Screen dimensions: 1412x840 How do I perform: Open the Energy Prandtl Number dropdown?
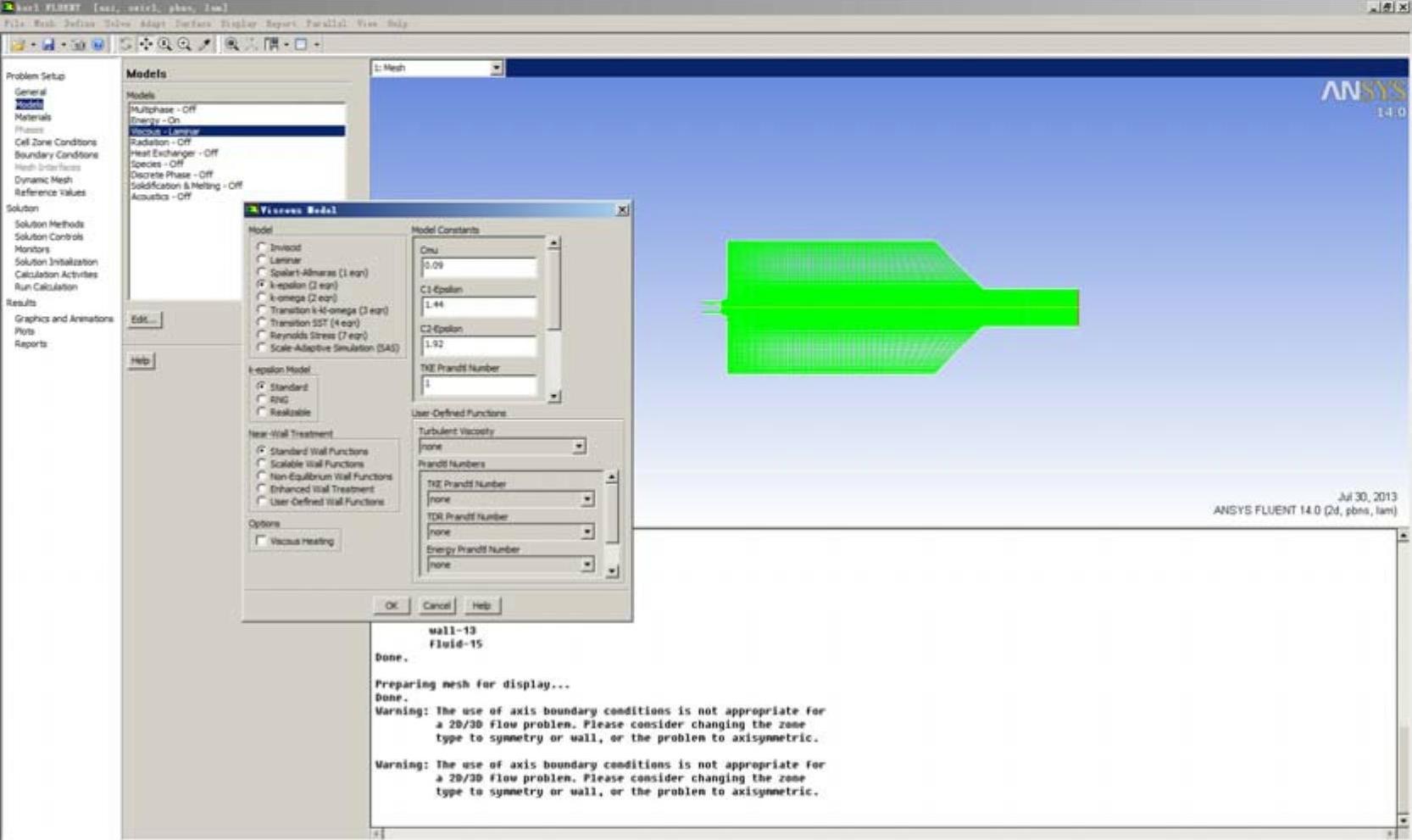pos(586,565)
